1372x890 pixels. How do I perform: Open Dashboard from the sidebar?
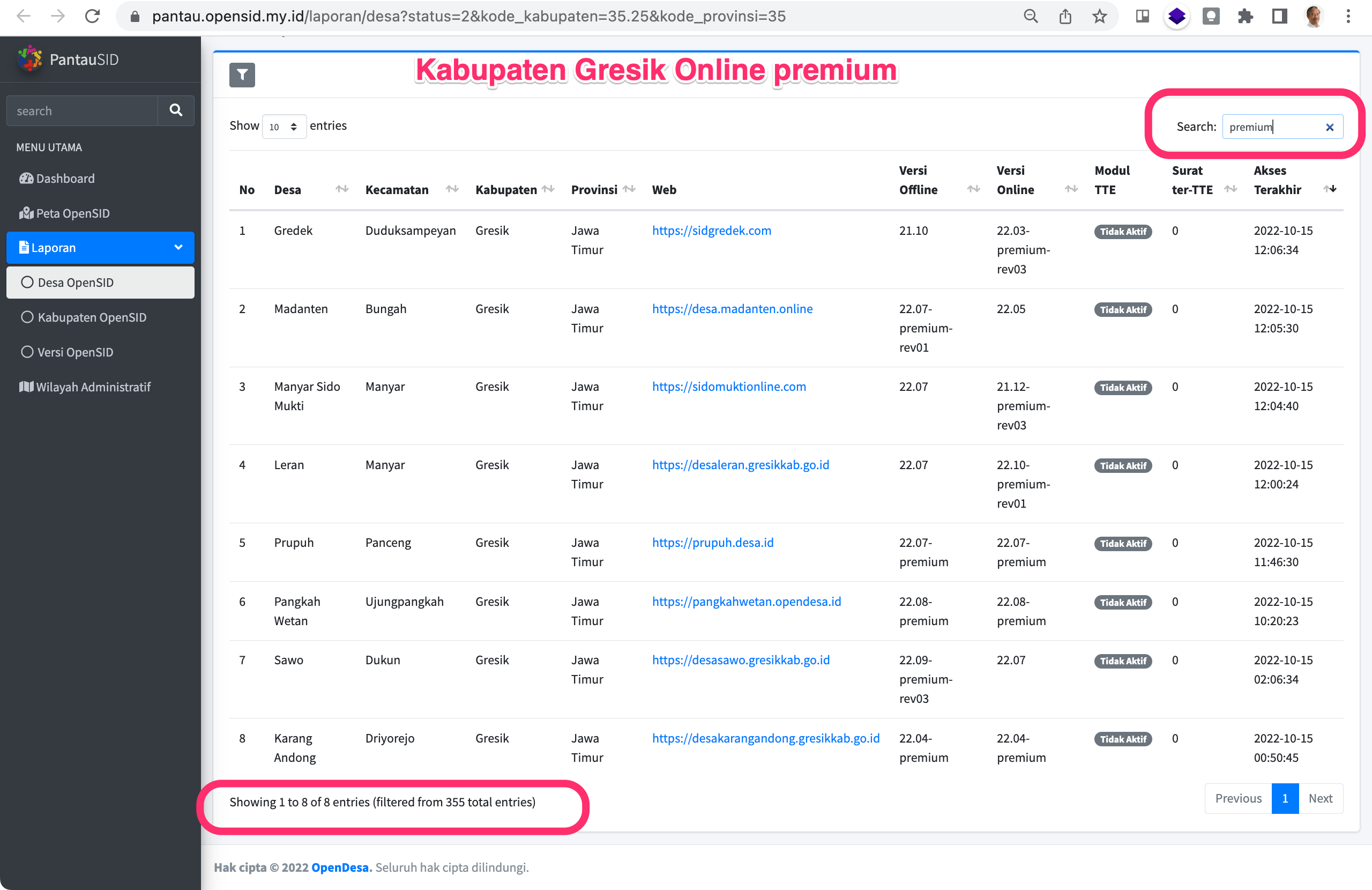point(65,178)
